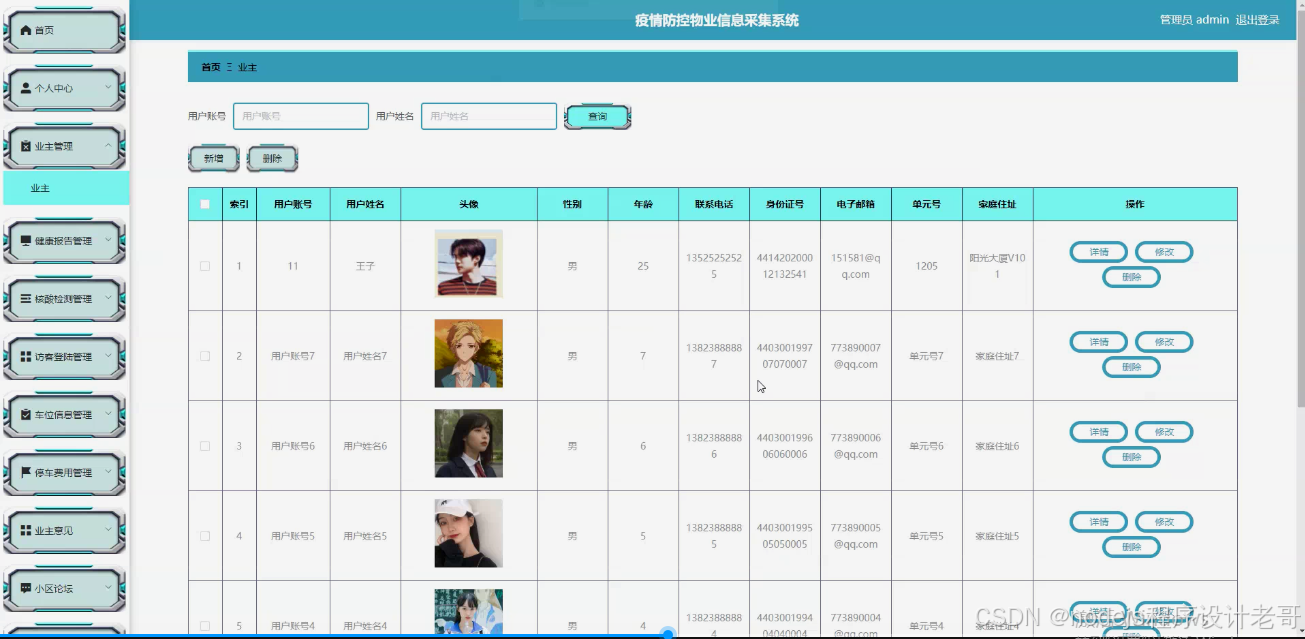Click the chat icon beside 小区论坛
Screen dimensions: 1305x639
(26, 588)
